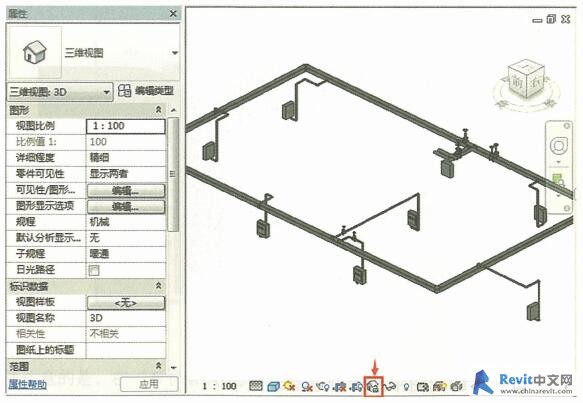
Task: Toggle the Crop View icon
Action: [x=339, y=387]
